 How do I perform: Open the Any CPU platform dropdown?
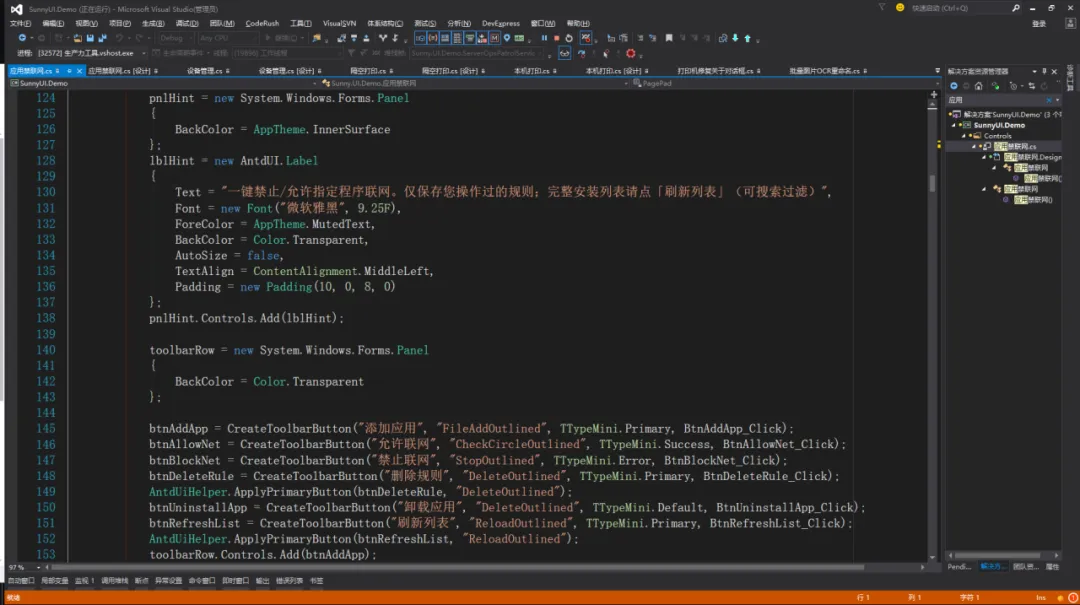coord(227,39)
